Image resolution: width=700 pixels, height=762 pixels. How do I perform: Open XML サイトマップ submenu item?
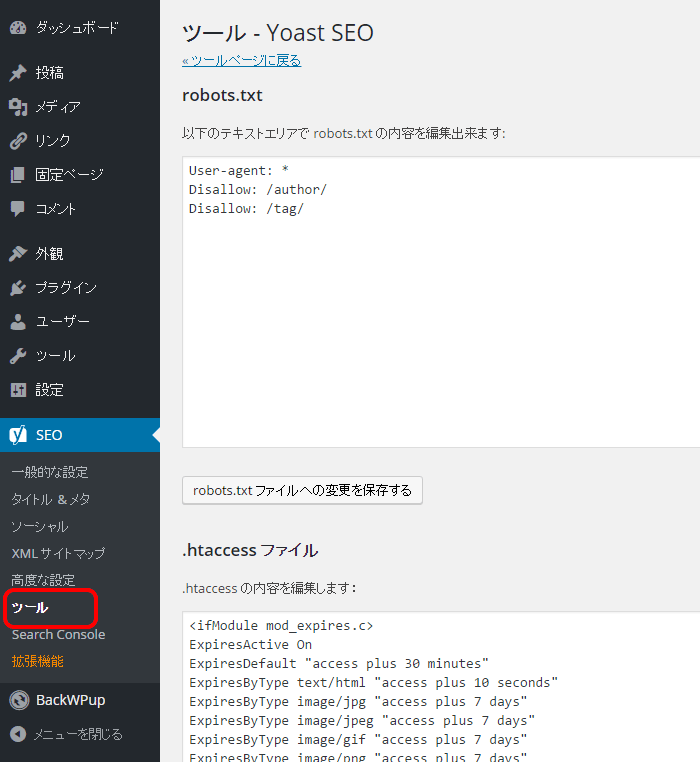coord(58,554)
